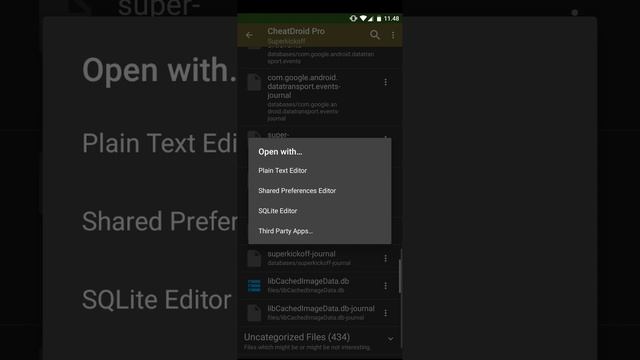Open more options for libCachedImageData.db-journal

click(385, 313)
